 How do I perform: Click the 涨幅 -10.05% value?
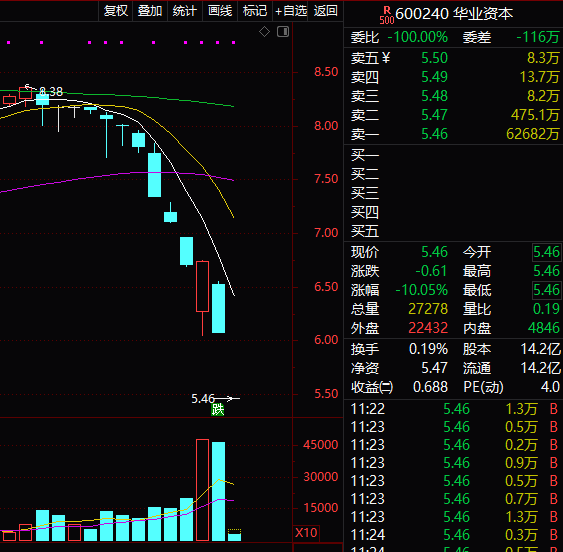pyautogui.click(x=422, y=290)
